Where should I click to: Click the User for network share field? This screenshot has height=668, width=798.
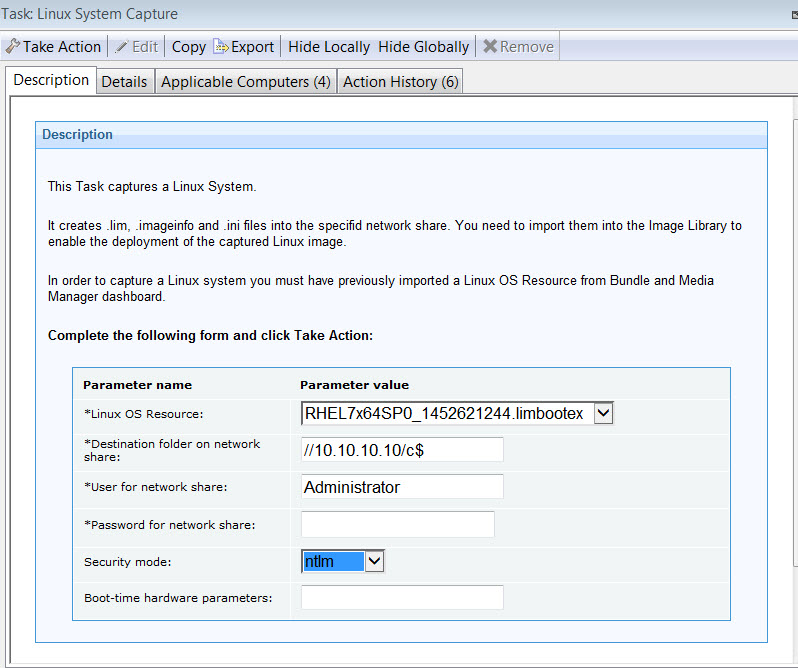coord(402,487)
